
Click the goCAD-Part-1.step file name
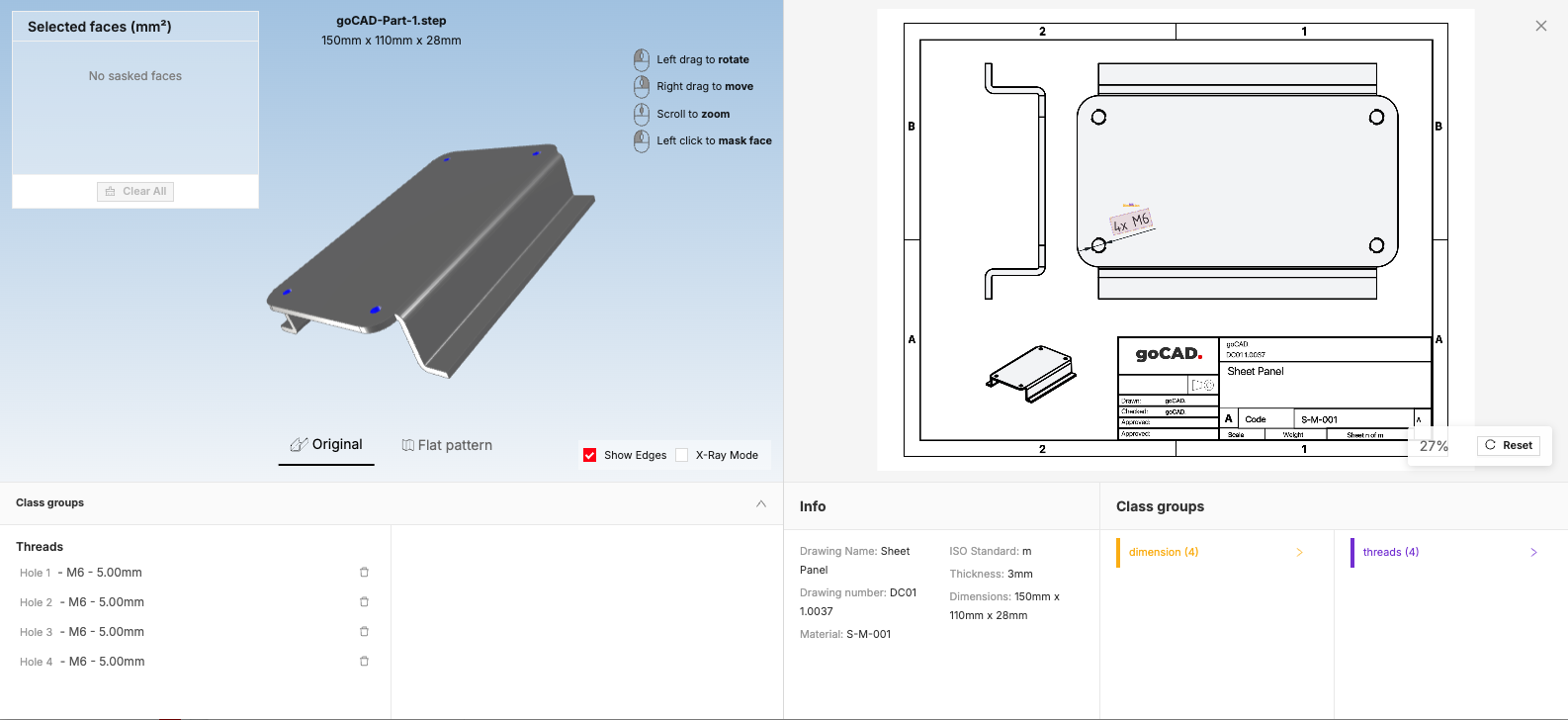(x=392, y=21)
